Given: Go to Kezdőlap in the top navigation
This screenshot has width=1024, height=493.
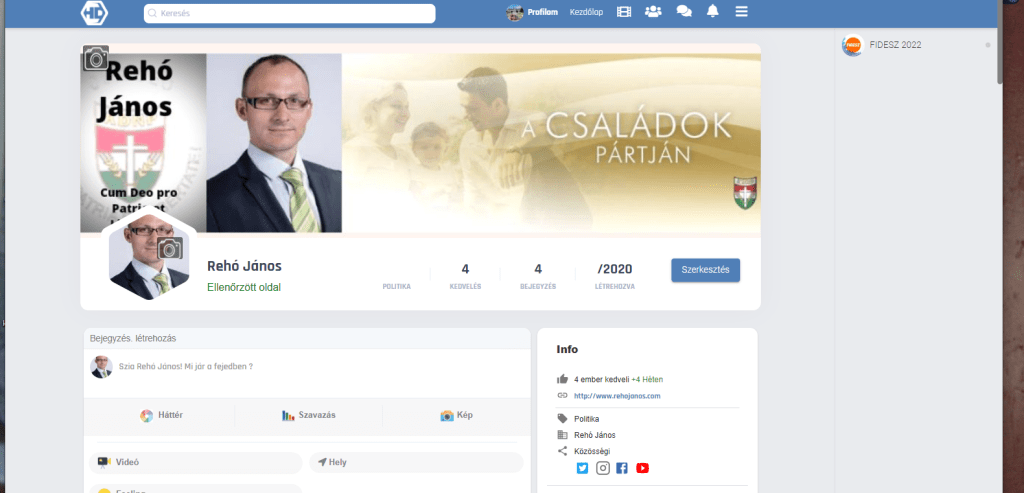Looking at the screenshot, I should [586, 13].
